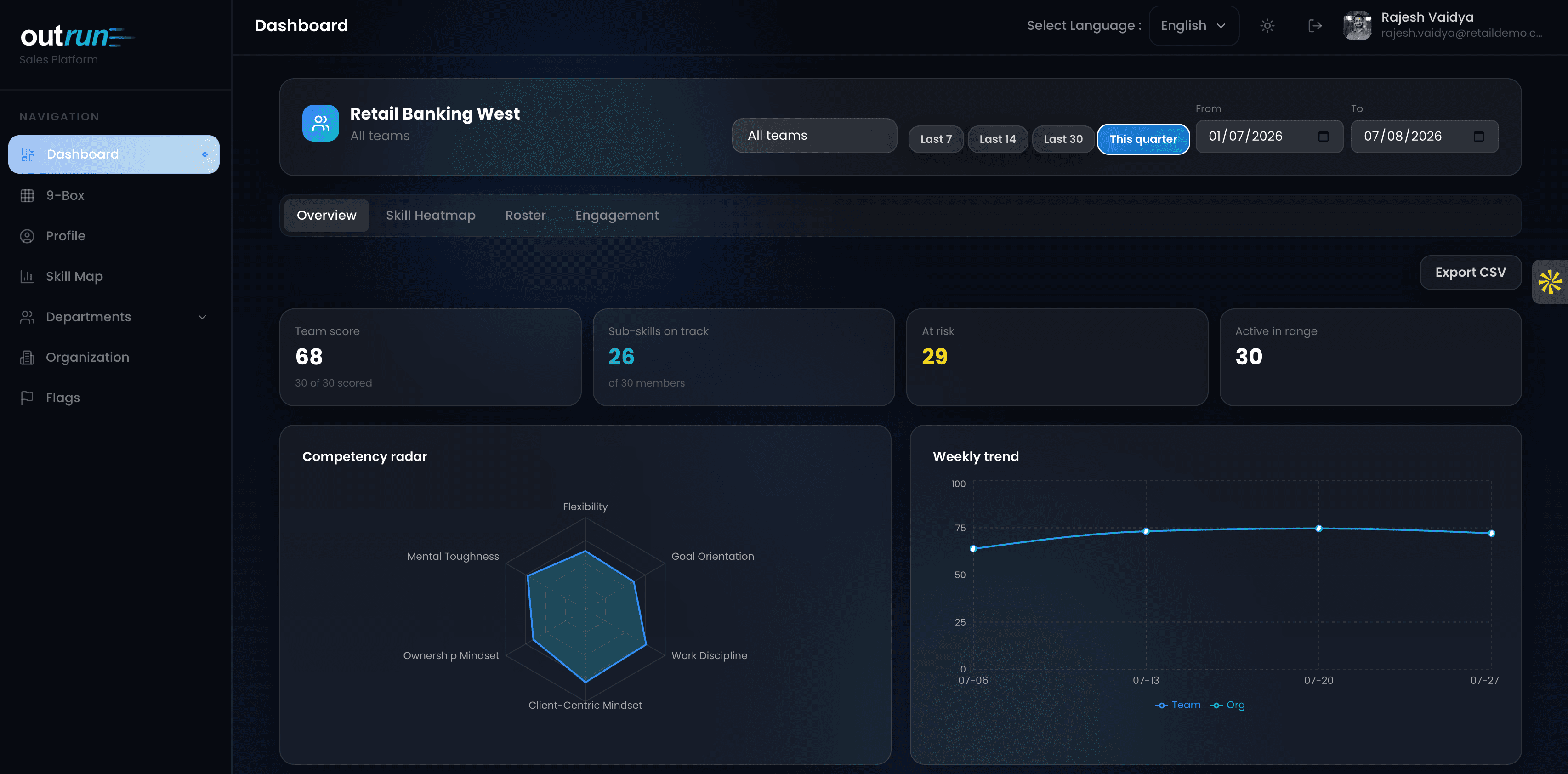Click the Export CSV button
The image size is (1568, 774).
[1471, 273]
